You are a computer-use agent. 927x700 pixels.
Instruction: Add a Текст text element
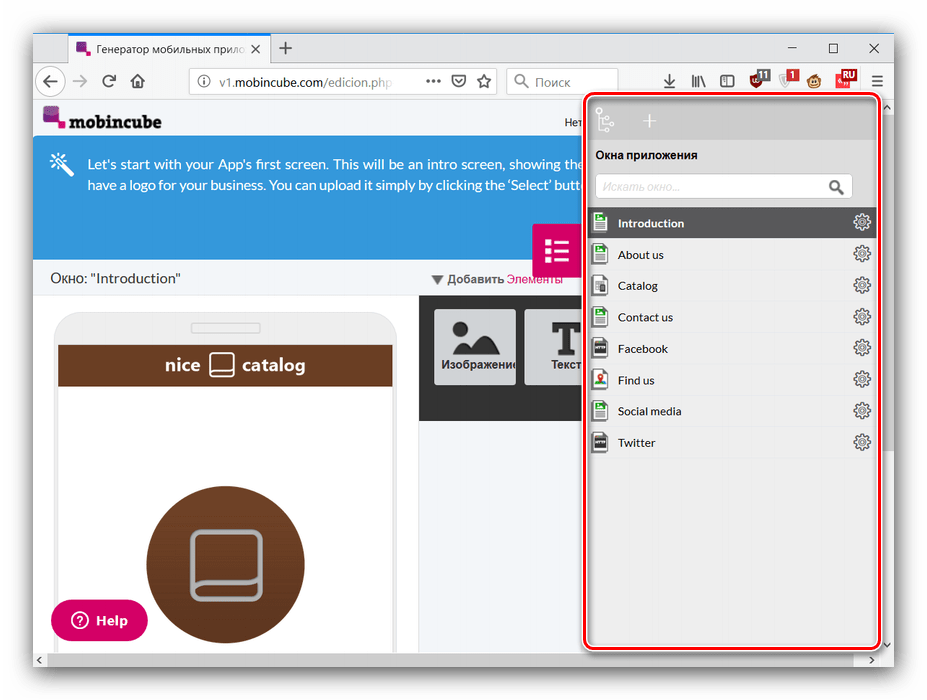554,347
